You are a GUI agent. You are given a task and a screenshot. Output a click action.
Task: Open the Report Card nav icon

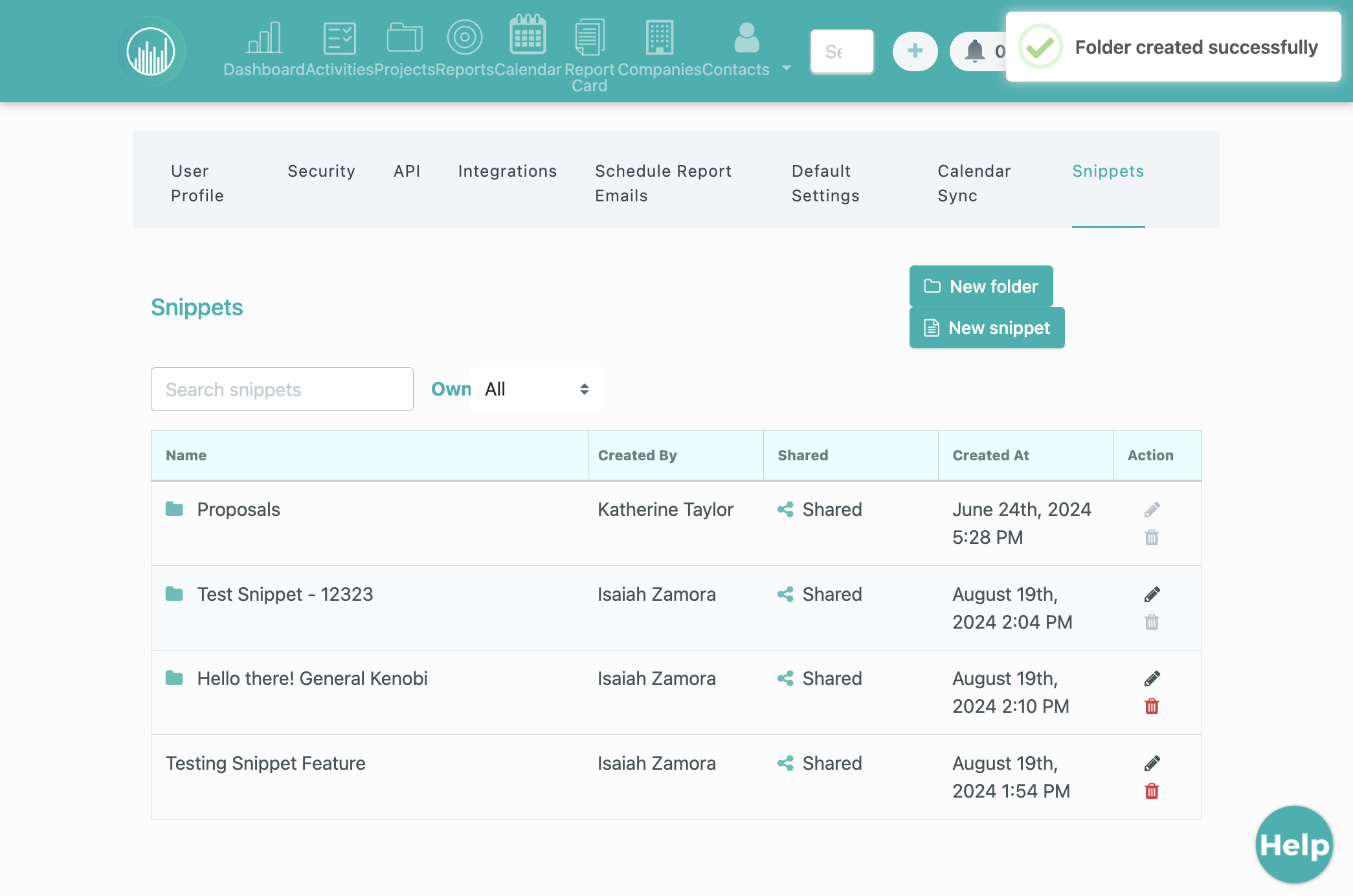pyautogui.click(x=589, y=38)
